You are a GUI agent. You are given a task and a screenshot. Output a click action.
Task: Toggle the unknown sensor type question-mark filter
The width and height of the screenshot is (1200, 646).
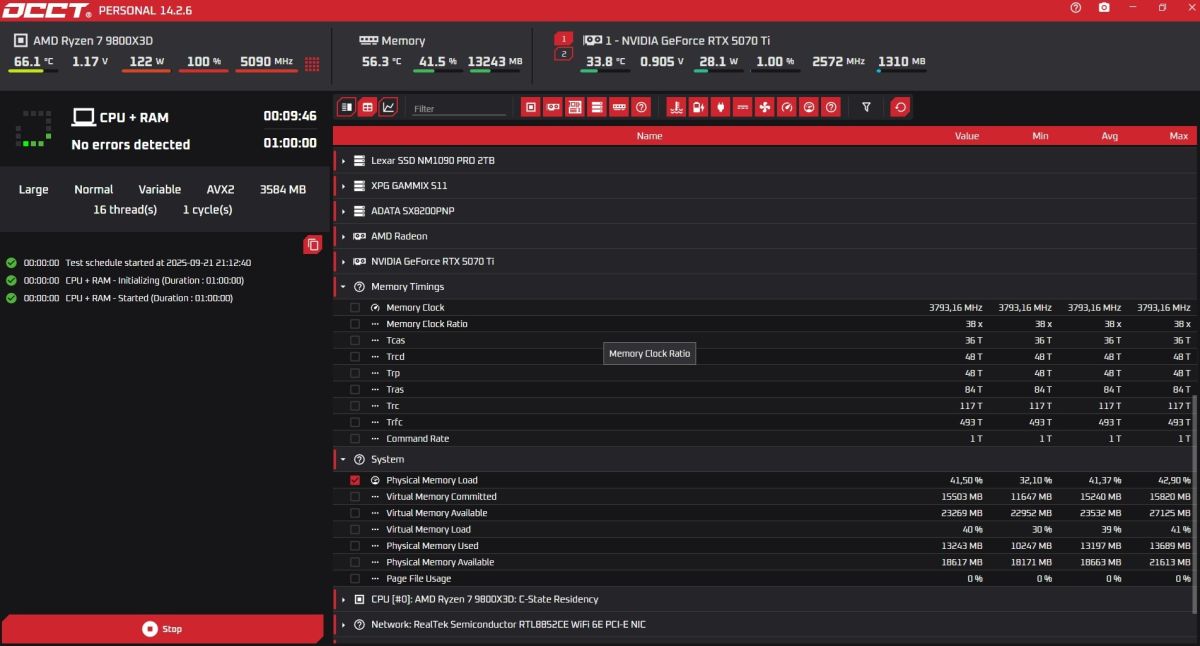[x=830, y=107]
